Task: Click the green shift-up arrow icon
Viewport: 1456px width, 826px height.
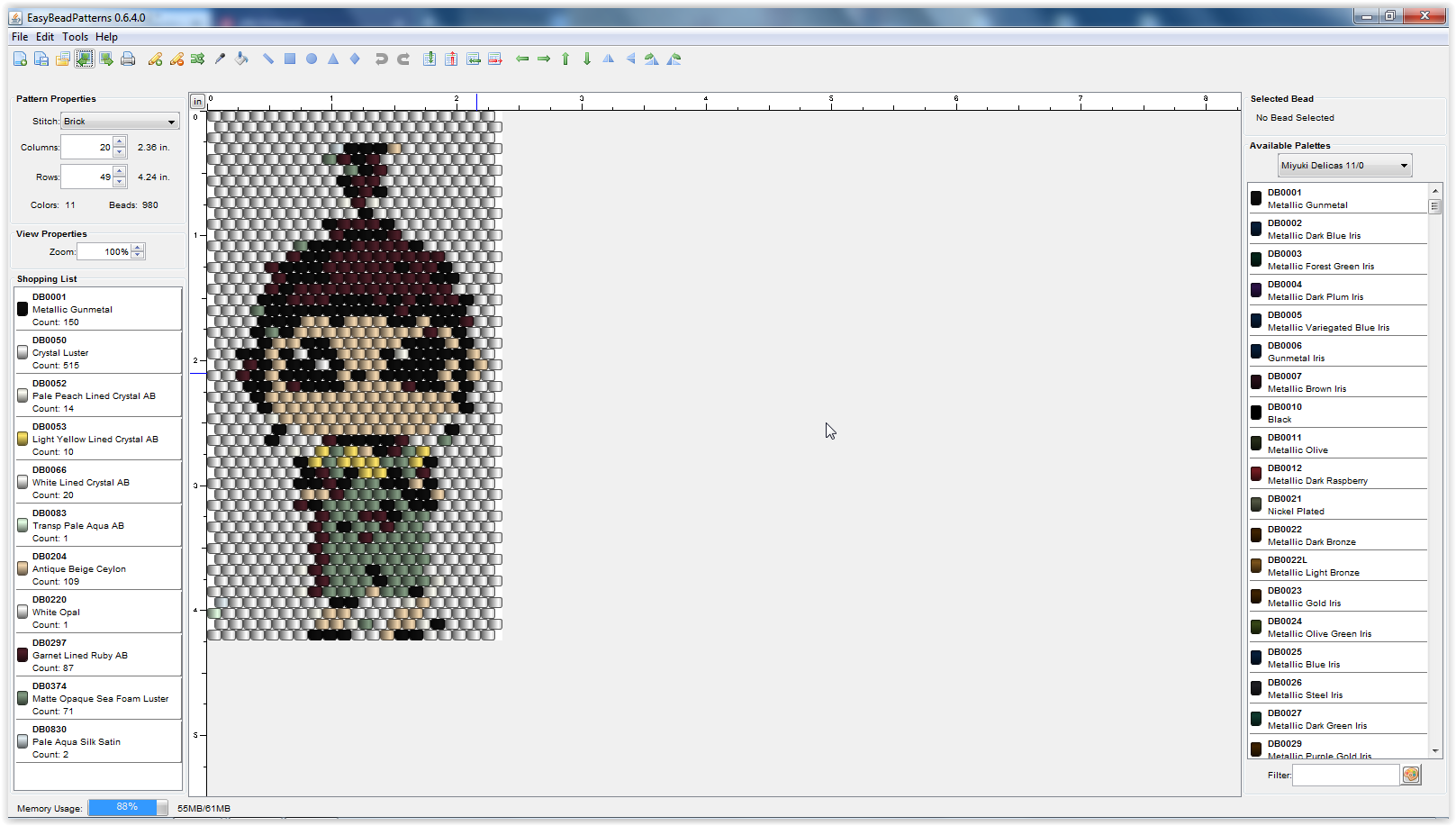Action: coord(565,59)
